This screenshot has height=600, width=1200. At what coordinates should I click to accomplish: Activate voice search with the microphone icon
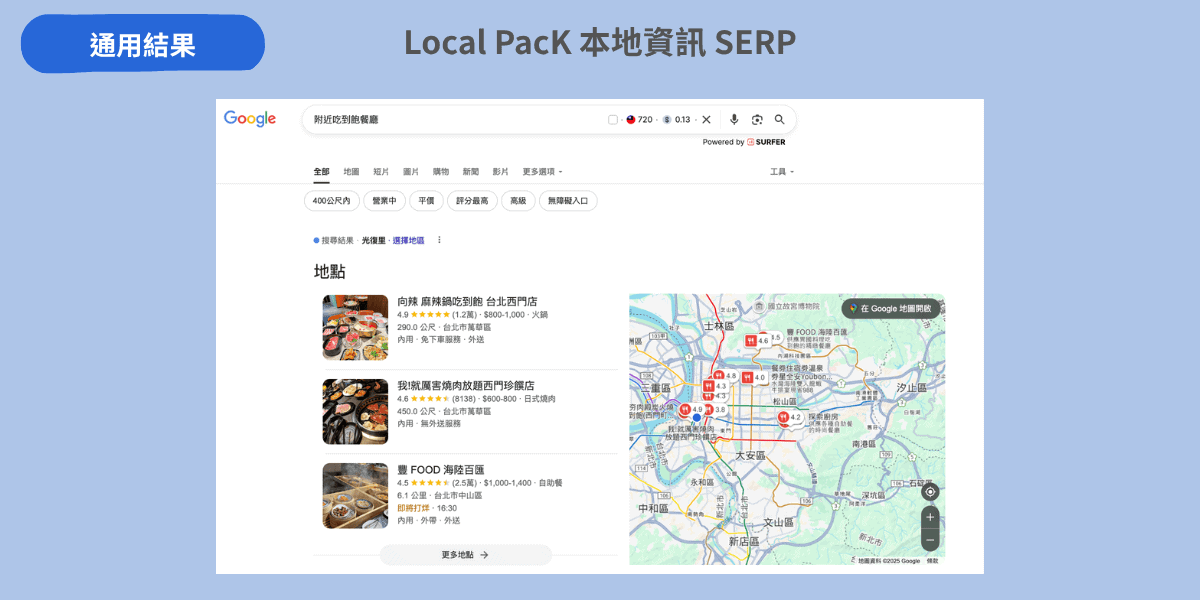[734, 119]
